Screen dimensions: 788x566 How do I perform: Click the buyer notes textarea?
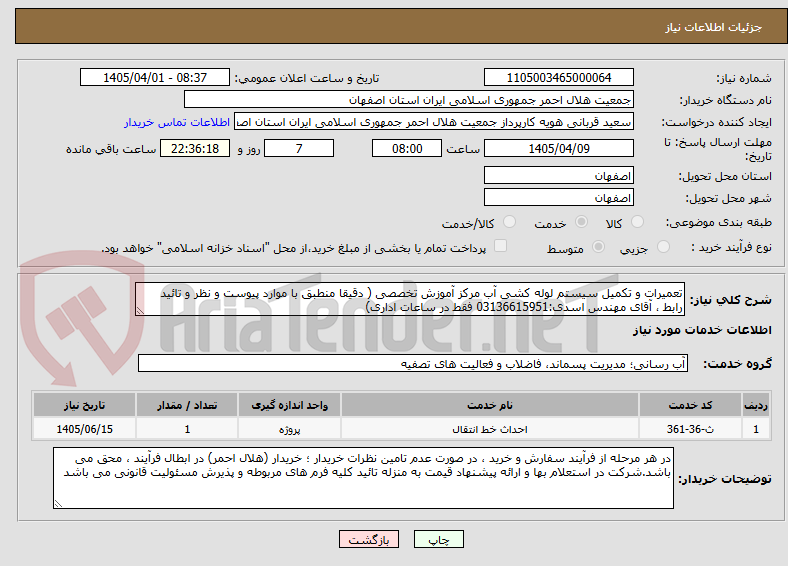click(363, 478)
